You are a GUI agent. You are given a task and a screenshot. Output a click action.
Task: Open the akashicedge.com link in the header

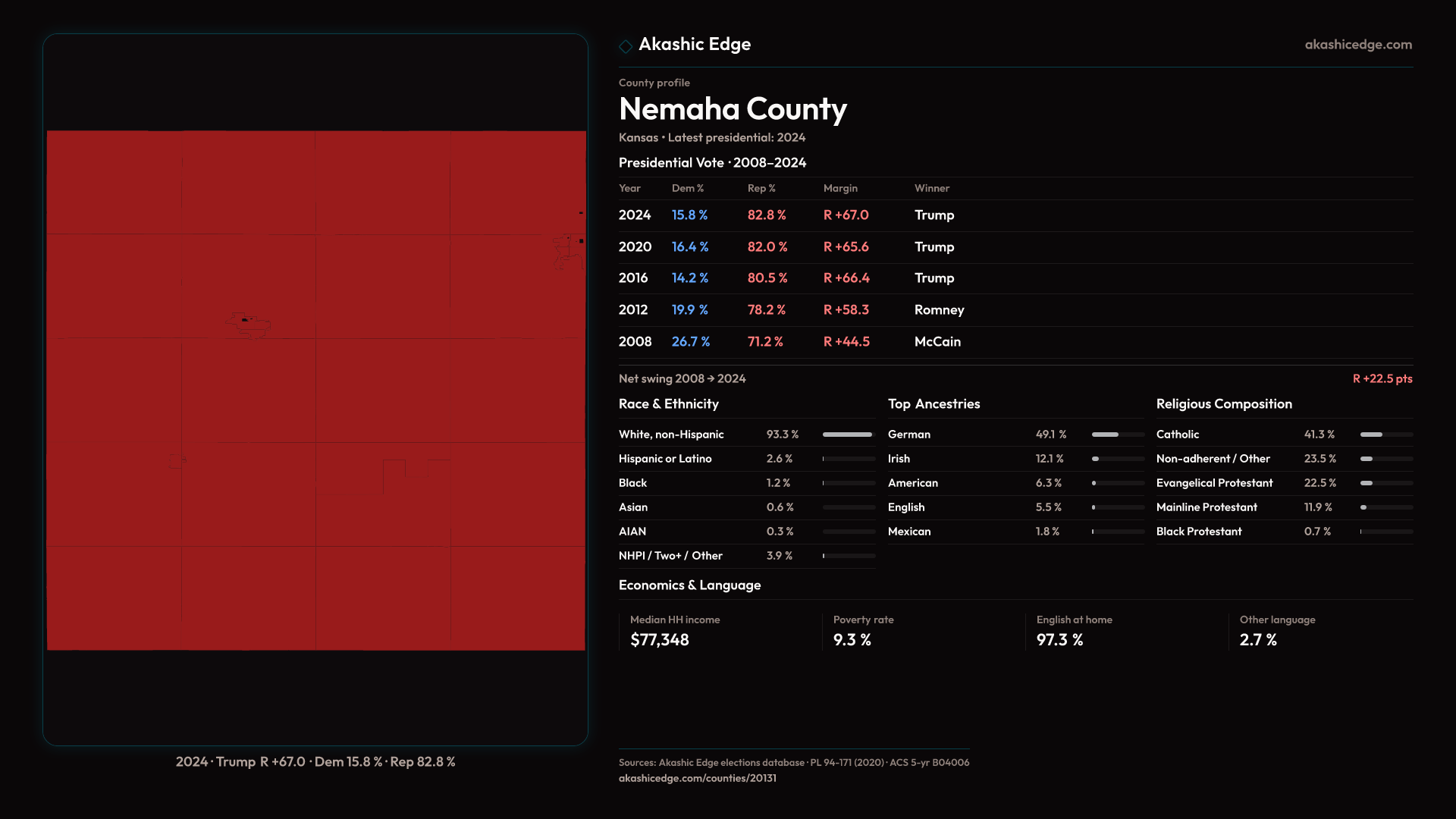coord(1357,45)
